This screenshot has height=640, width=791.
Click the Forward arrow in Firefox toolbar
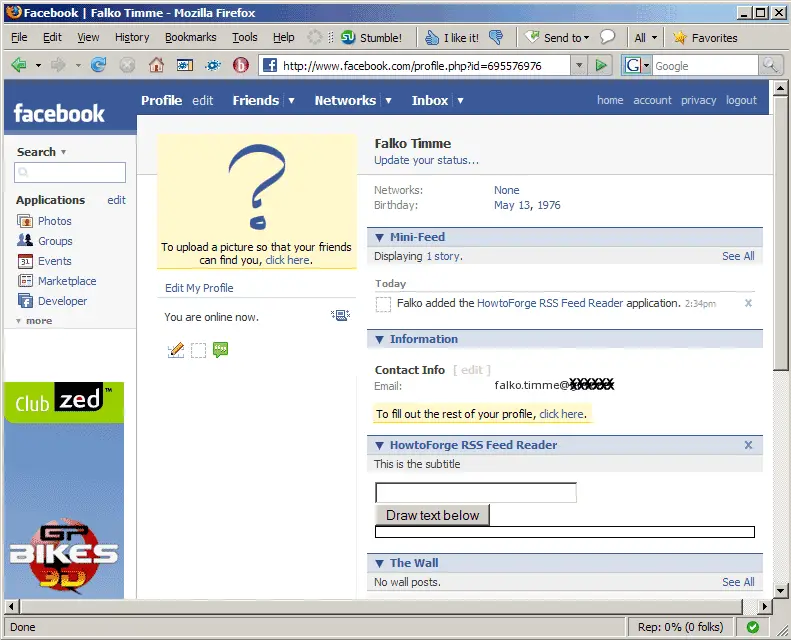click(58, 65)
